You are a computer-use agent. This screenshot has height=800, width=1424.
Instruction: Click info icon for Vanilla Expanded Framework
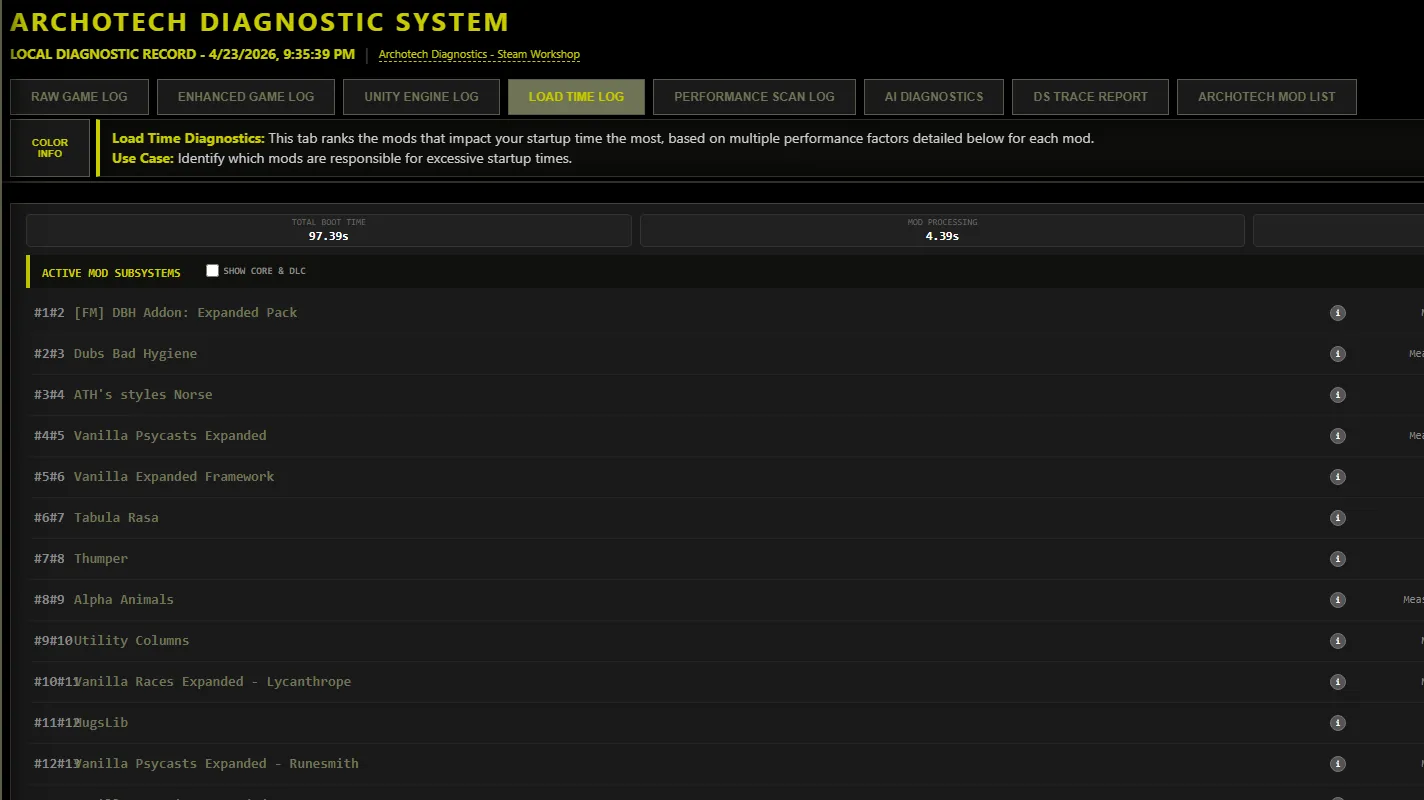point(1337,477)
